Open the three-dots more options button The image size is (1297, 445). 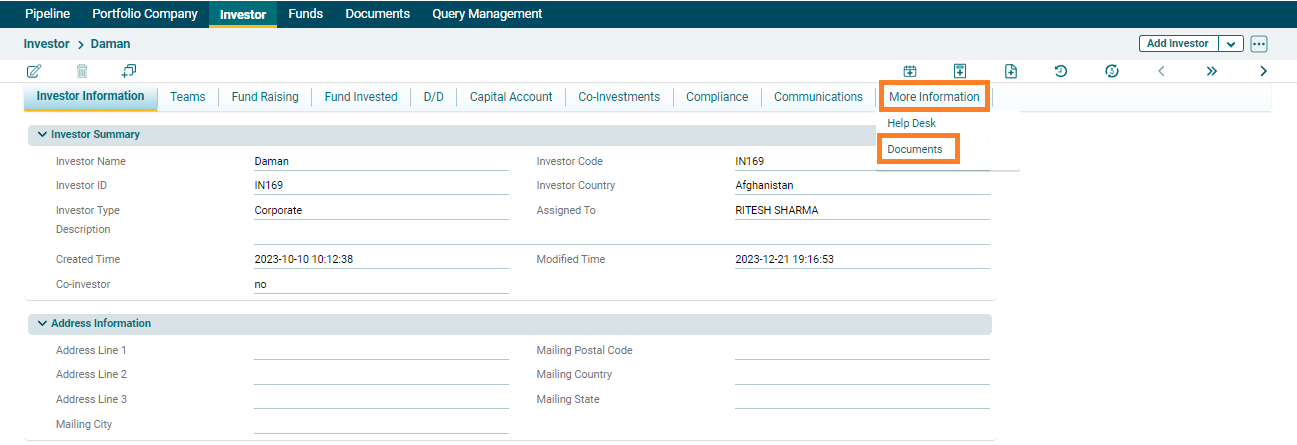click(1258, 44)
